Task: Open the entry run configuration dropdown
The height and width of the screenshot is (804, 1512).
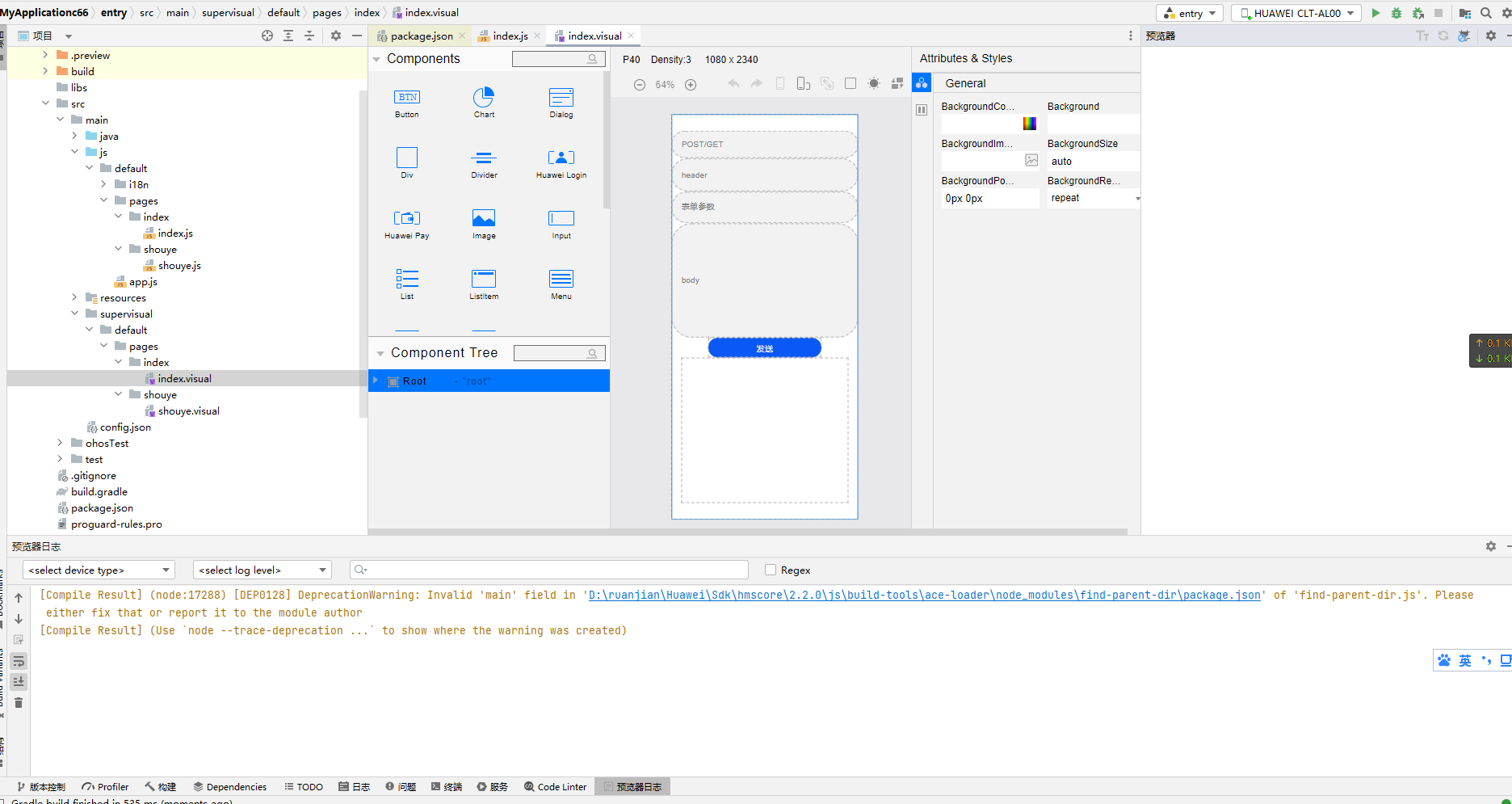Action: tap(1190, 13)
